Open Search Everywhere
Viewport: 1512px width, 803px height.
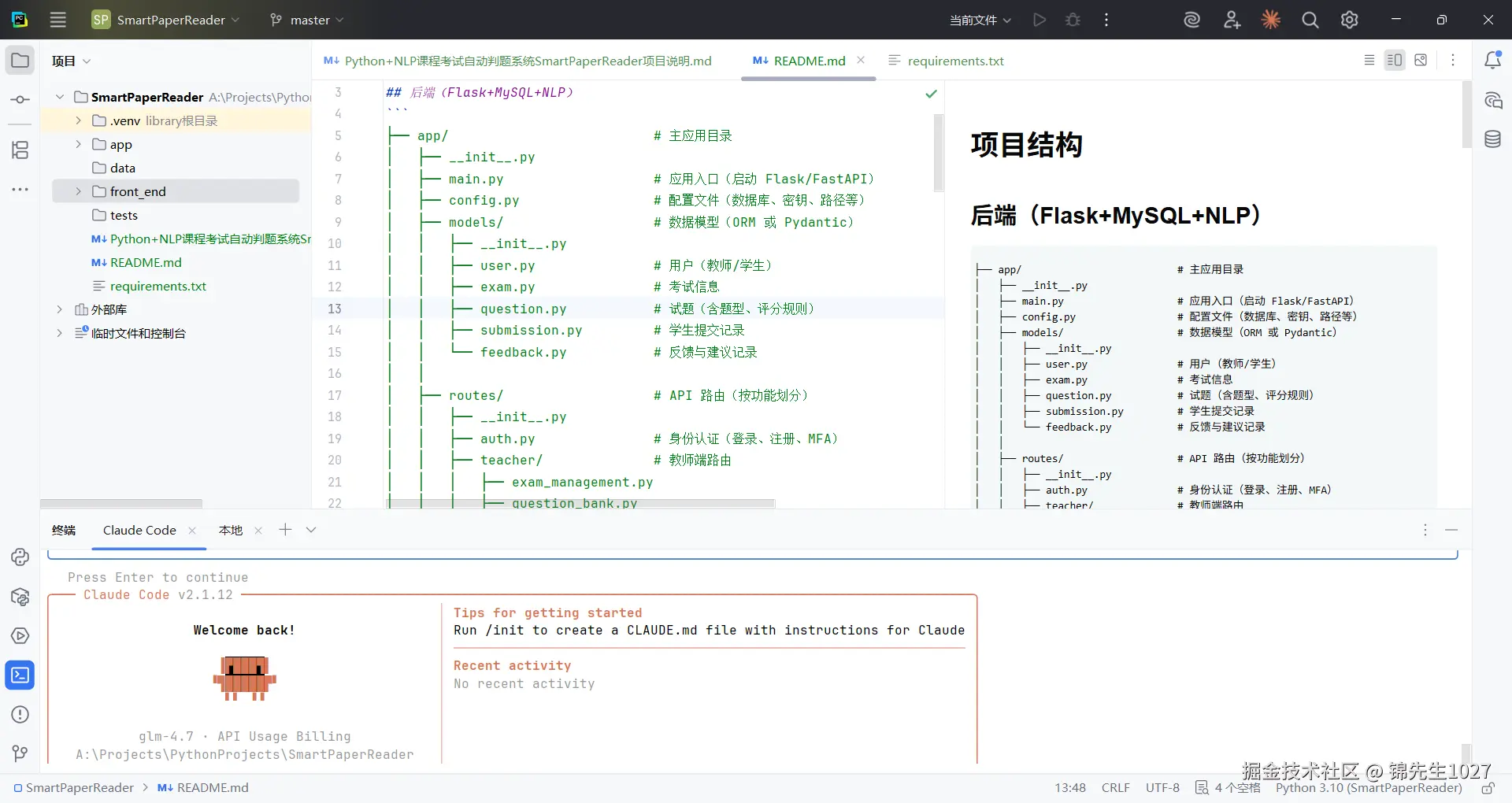[x=1310, y=20]
